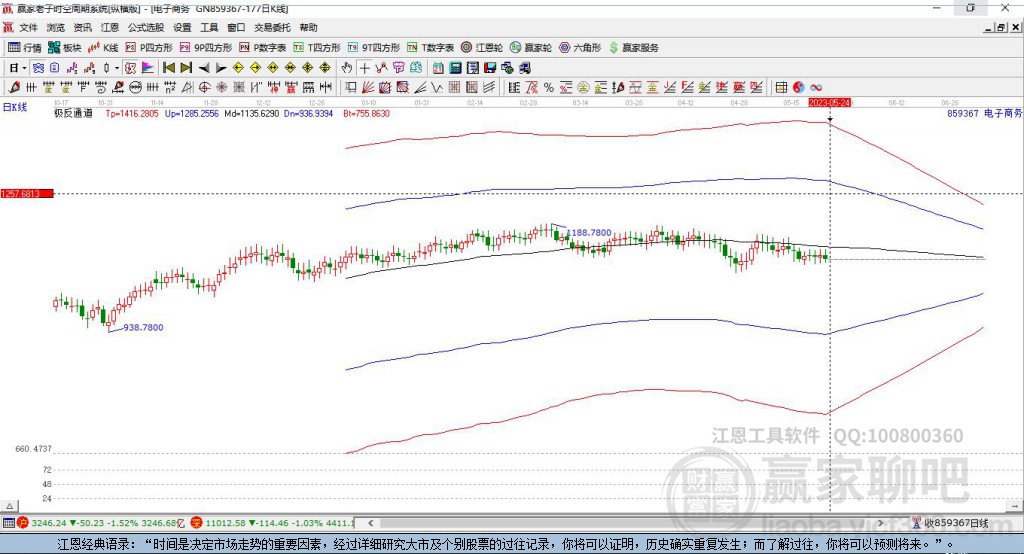Viewport: 1024px width, 554px height.
Task: Toggle the crosshair cursor tool
Action: pos(364,68)
